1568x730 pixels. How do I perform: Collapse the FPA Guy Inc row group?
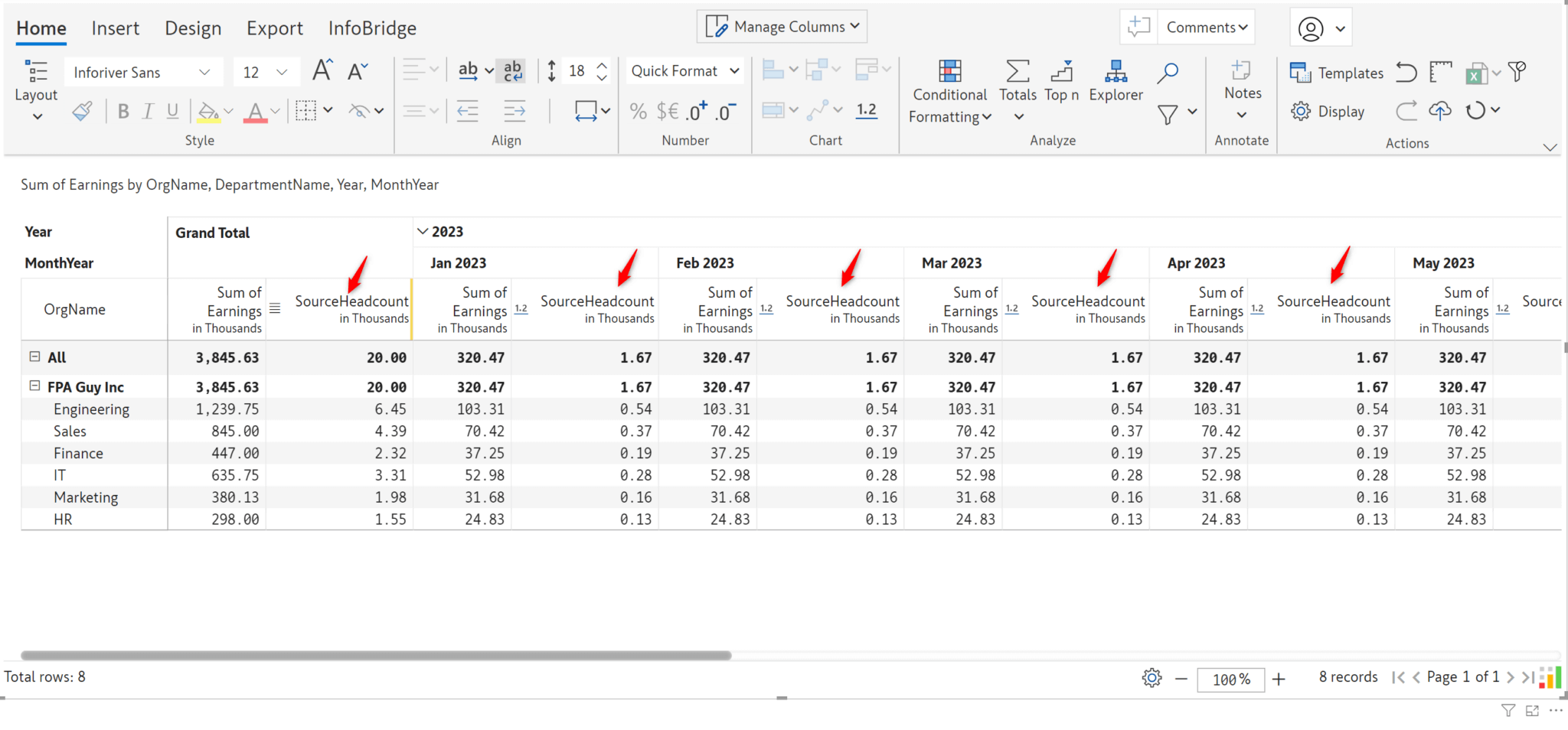(35, 385)
